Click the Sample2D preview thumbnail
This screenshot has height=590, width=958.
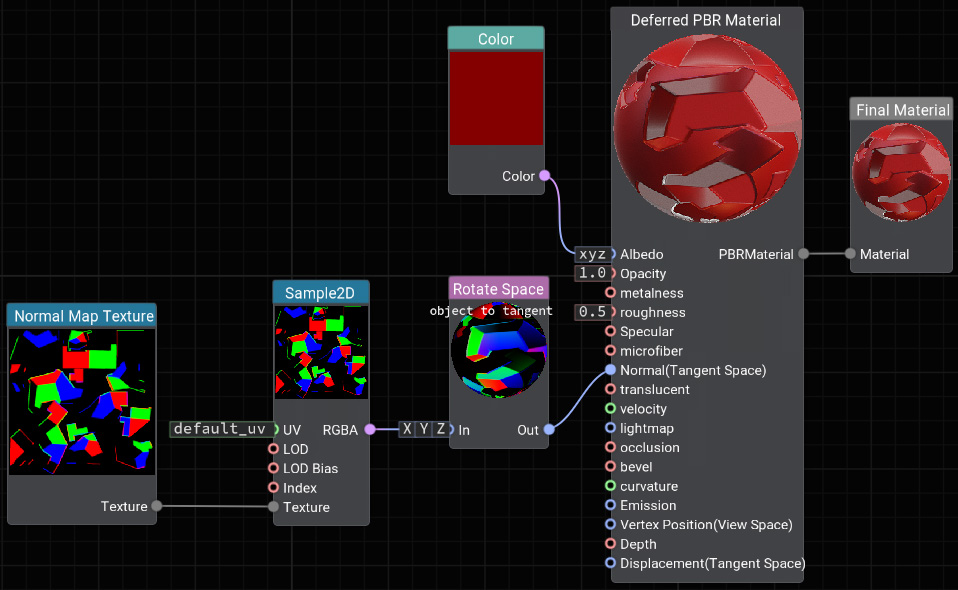tap(321, 352)
